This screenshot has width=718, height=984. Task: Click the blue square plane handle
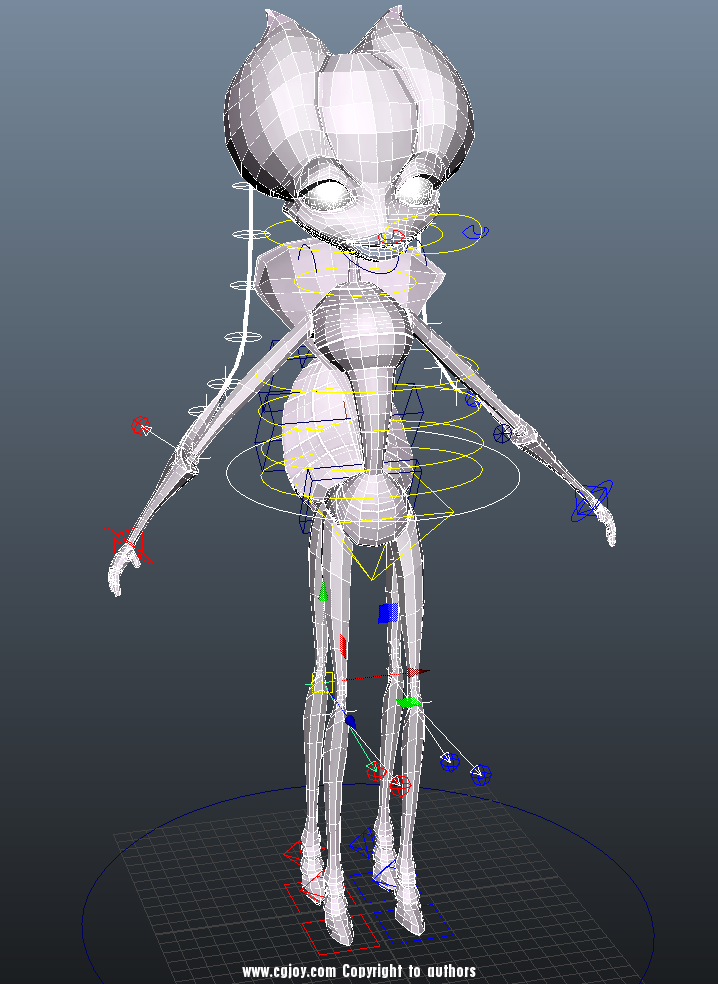point(388,613)
